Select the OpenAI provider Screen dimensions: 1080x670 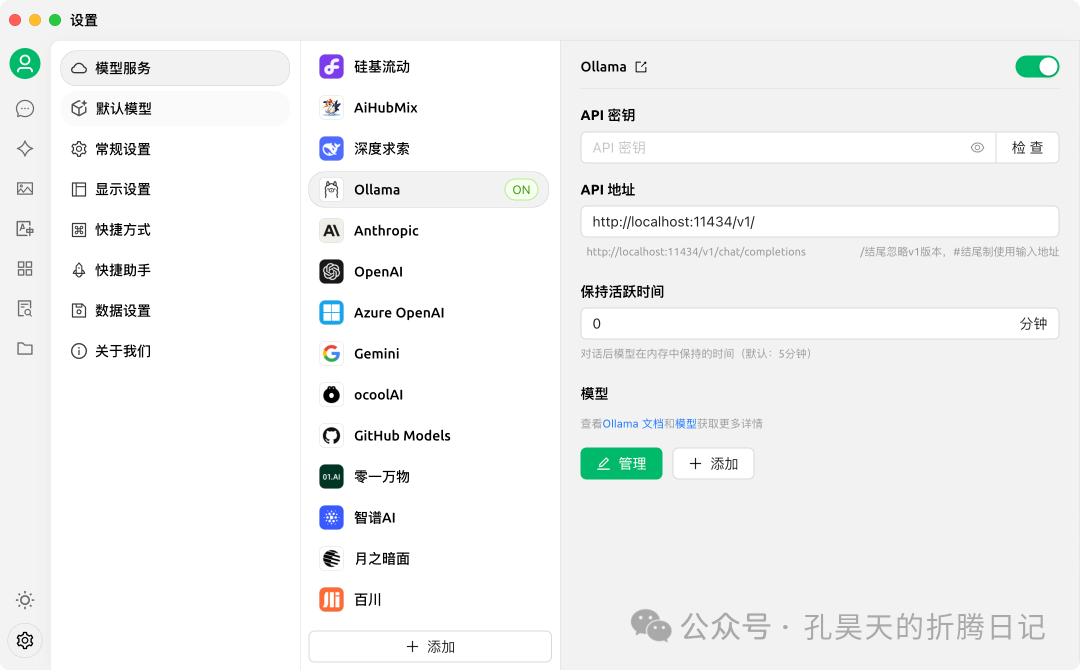pos(428,271)
